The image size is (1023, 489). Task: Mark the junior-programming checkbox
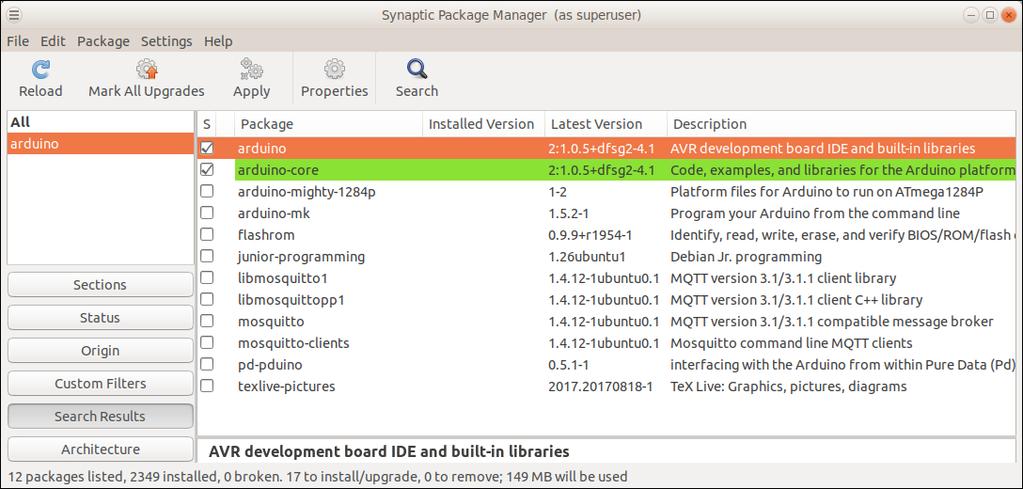click(x=207, y=256)
